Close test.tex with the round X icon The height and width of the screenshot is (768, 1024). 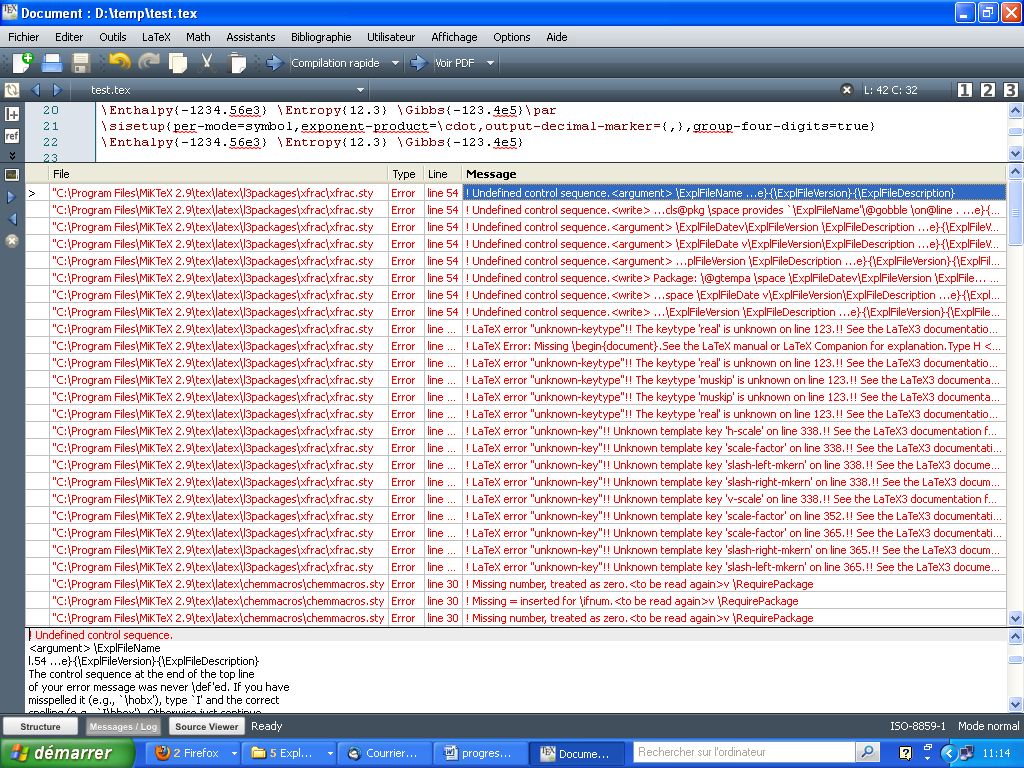(846, 90)
